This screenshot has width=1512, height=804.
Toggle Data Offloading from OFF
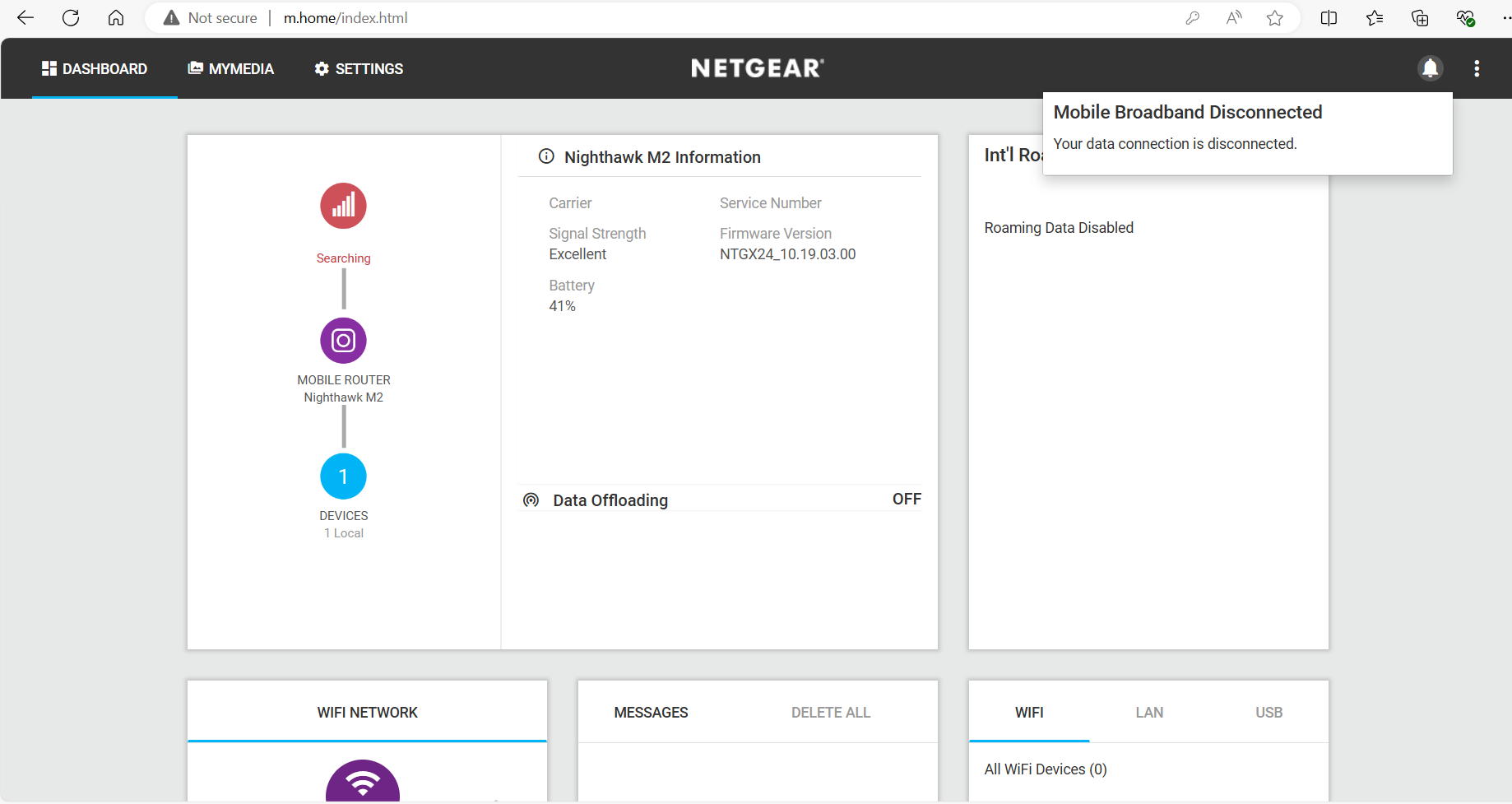click(x=906, y=499)
